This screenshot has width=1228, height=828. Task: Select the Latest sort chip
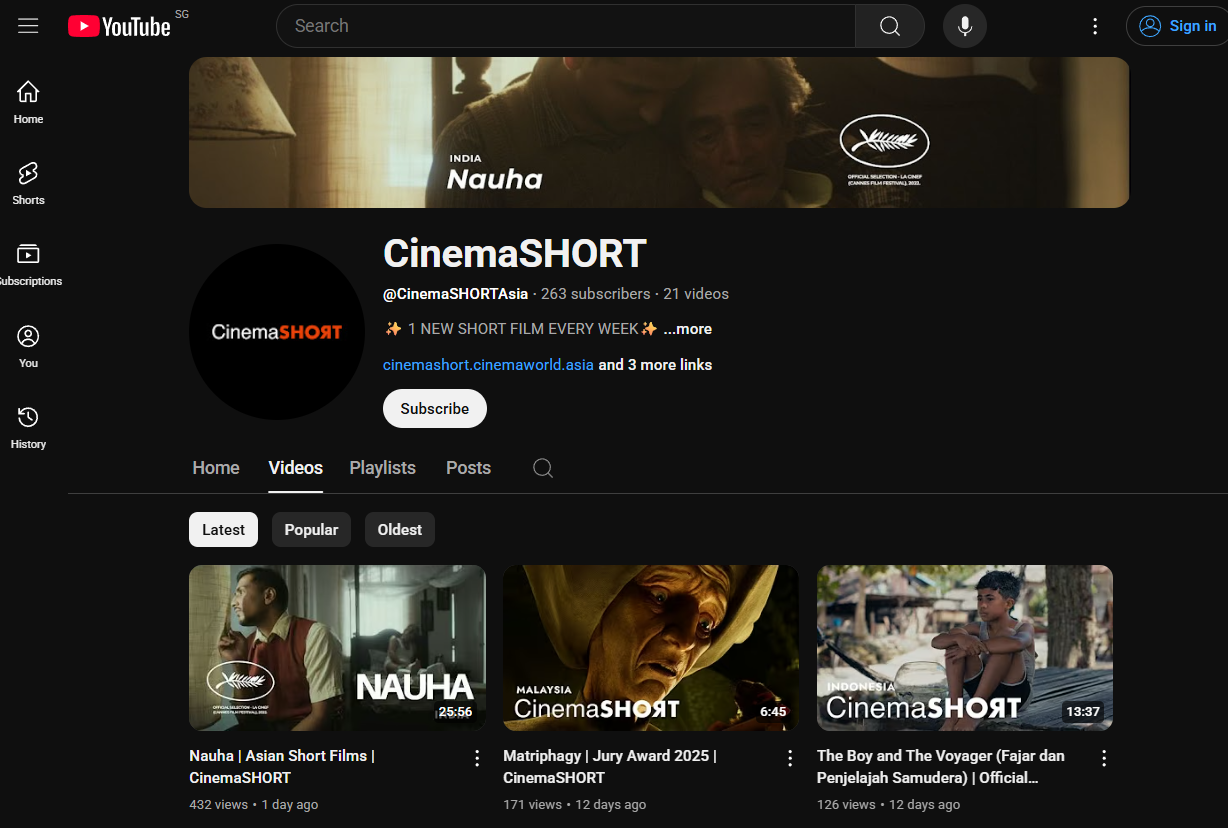tap(223, 530)
